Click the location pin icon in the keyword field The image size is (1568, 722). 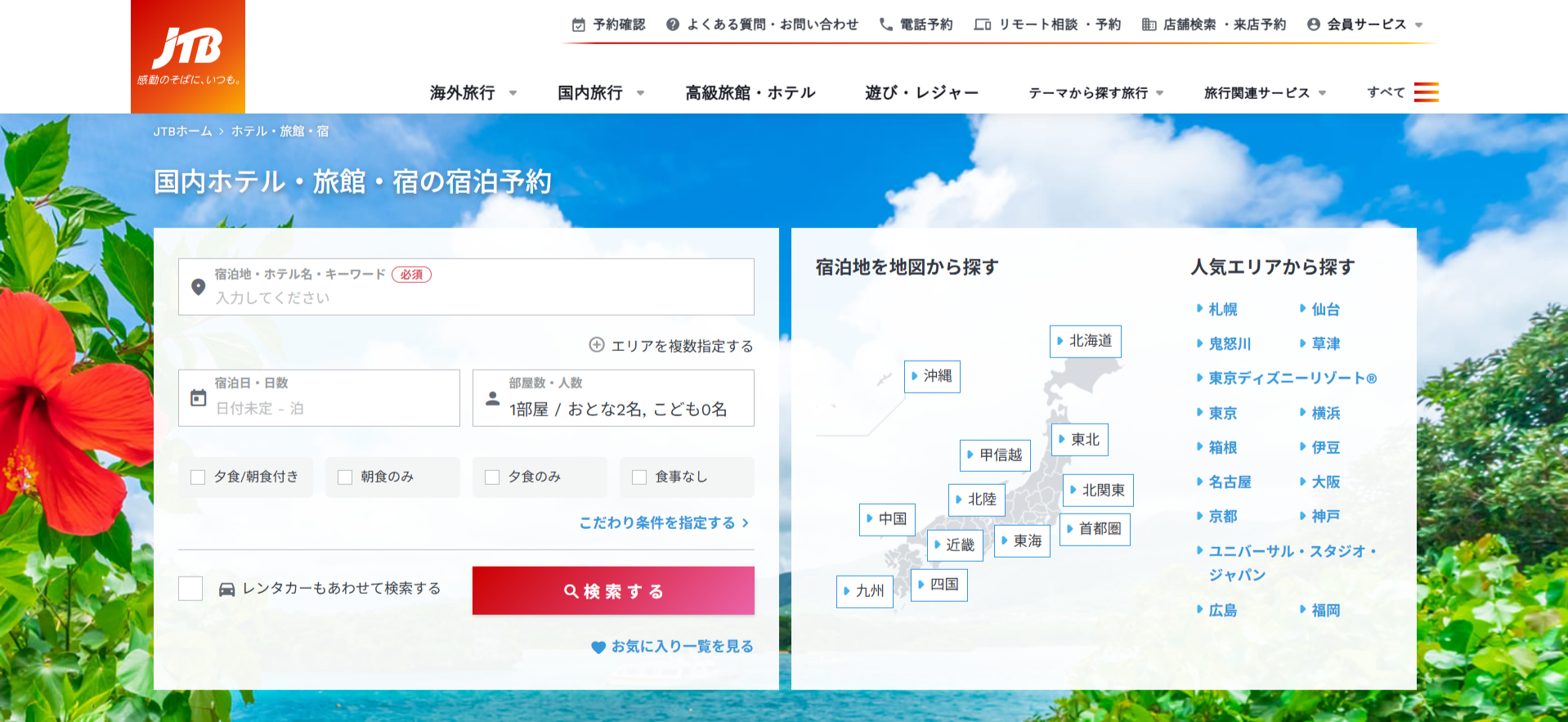[x=198, y=287]
